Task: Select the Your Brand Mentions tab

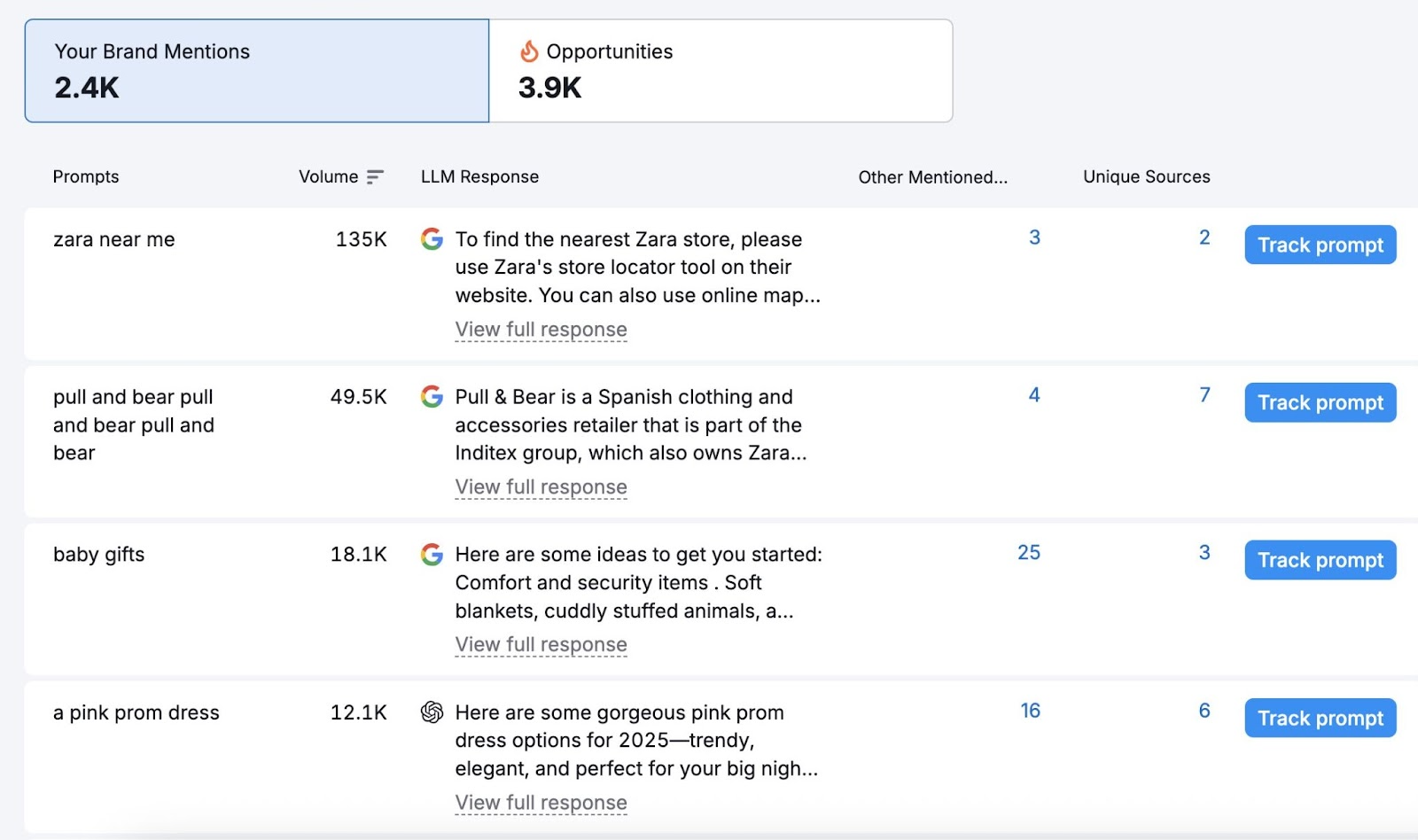Action: (257, 70)
